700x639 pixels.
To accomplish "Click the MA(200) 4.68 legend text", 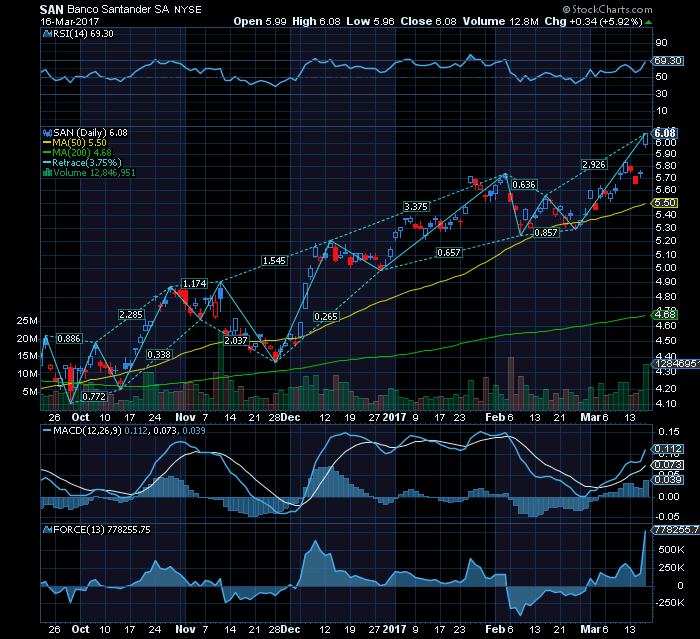I will tap(82, 153).
